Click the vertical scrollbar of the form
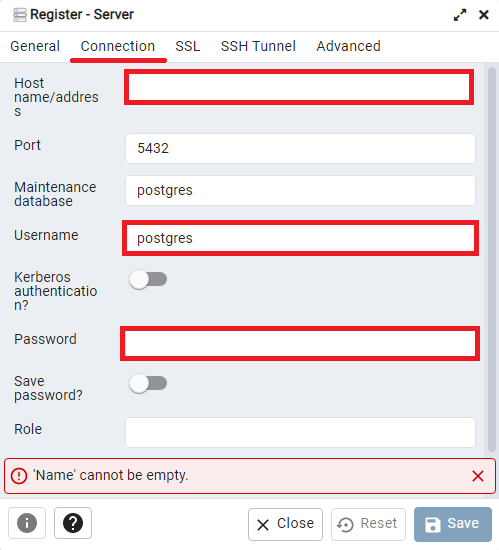This screenshot has width=499, height=550. 492,259
